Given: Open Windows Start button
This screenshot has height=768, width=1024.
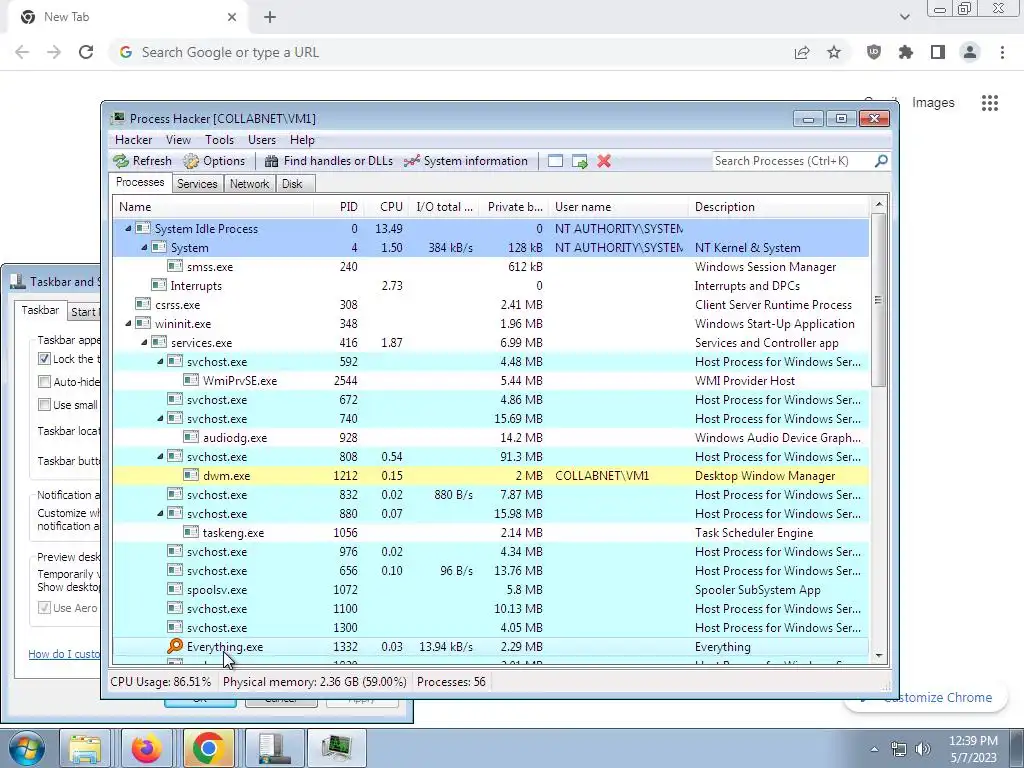Looking at the screenshot, I should click(x=27, y=748).
